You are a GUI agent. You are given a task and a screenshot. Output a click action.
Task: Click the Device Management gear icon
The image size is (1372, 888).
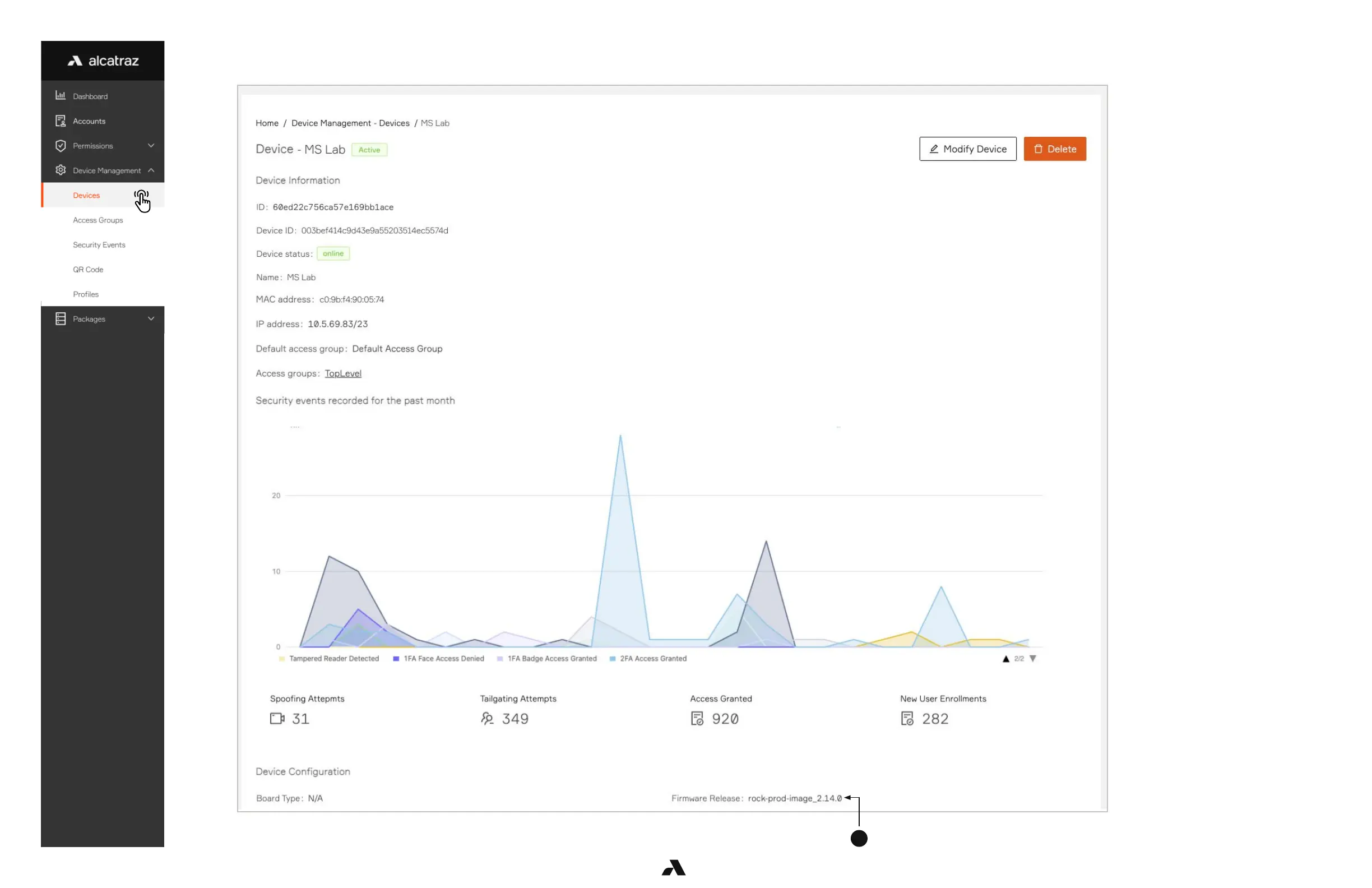pyautogui.click(x=61, y=170)
